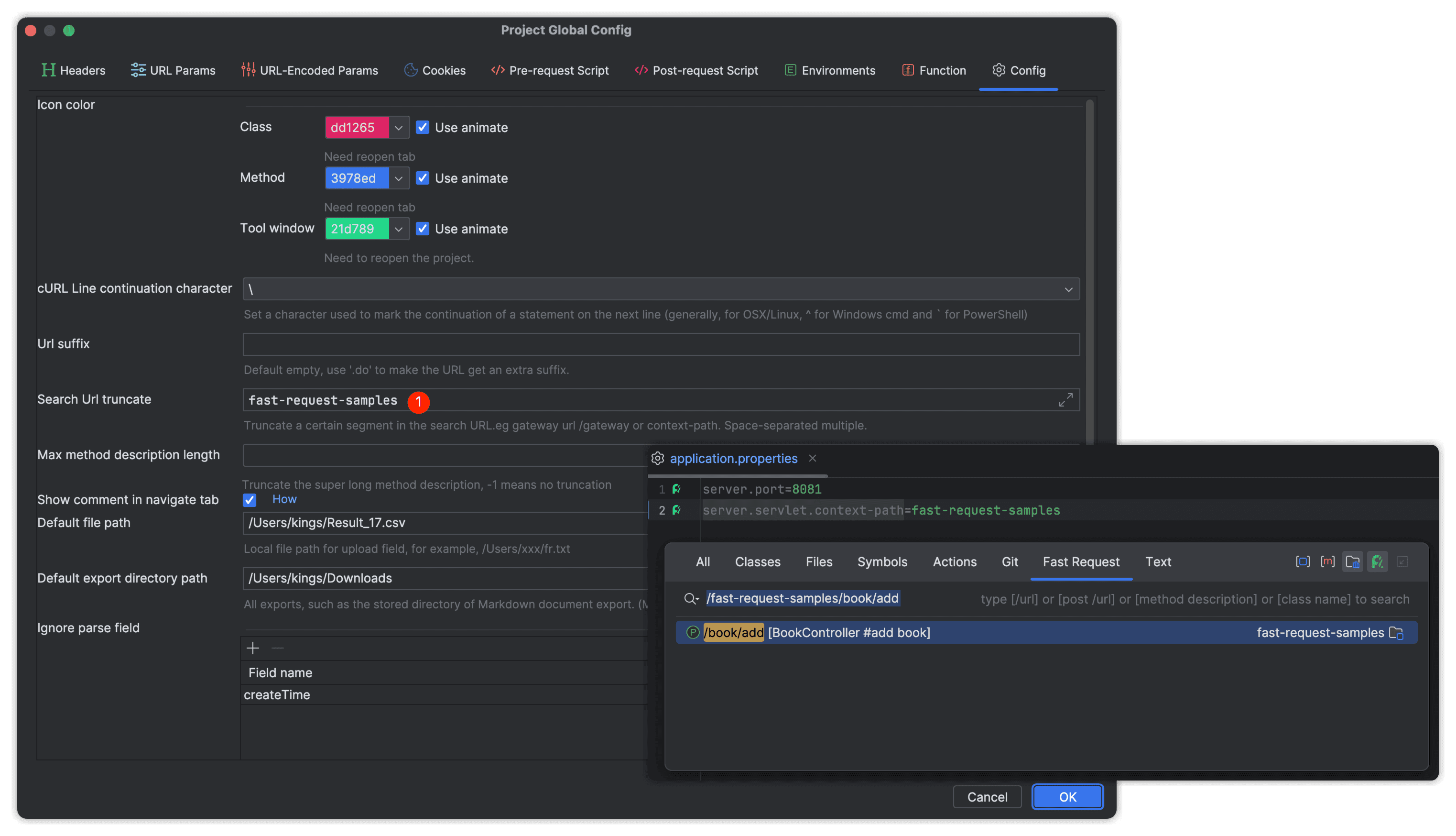Screen dimensions: 1456x836
Task: Uncheck Use animate for Class
Action: (x=422, y=128)
